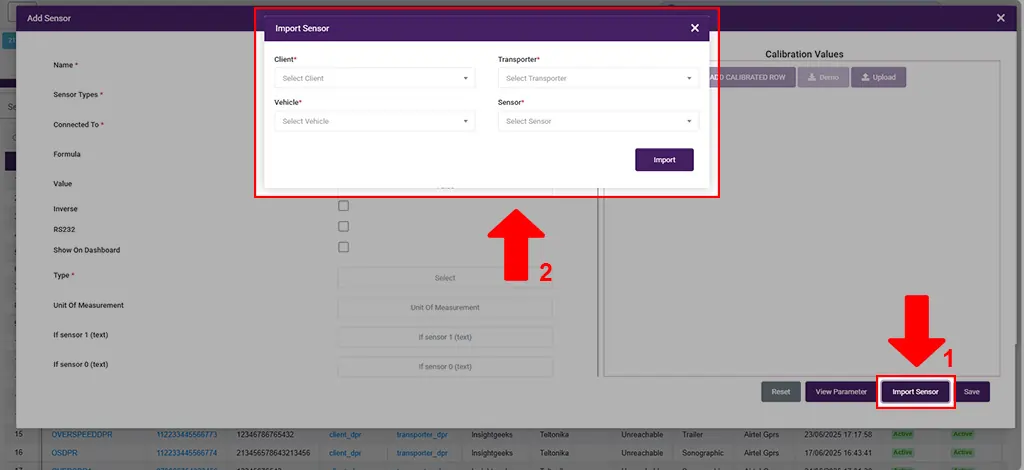Click the Add Calibrated Row button
Image resolution: width=1024 pixels, height=470 pixels.
point(751,77)
